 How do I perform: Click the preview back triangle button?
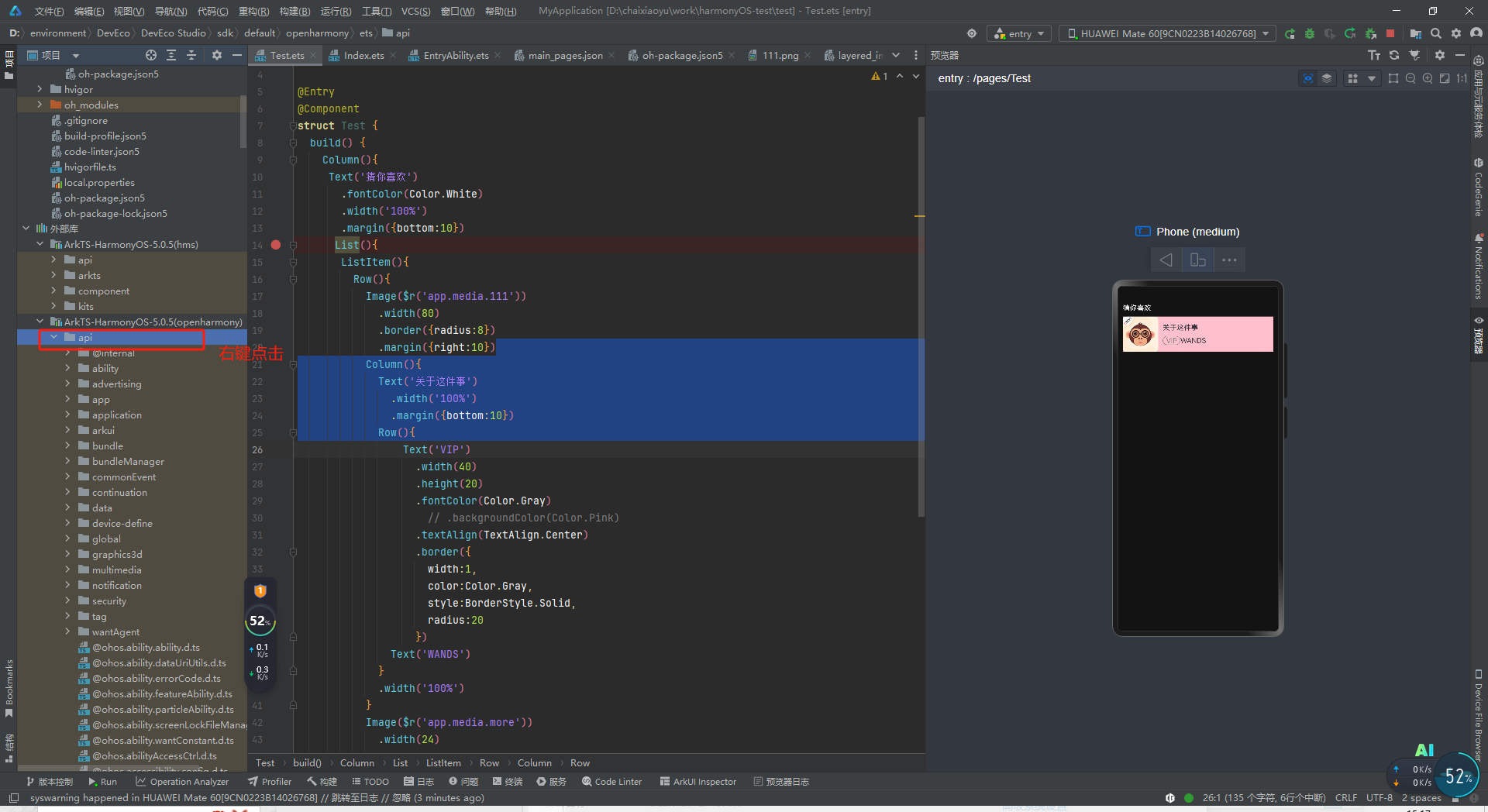[x=1166, y=260]
